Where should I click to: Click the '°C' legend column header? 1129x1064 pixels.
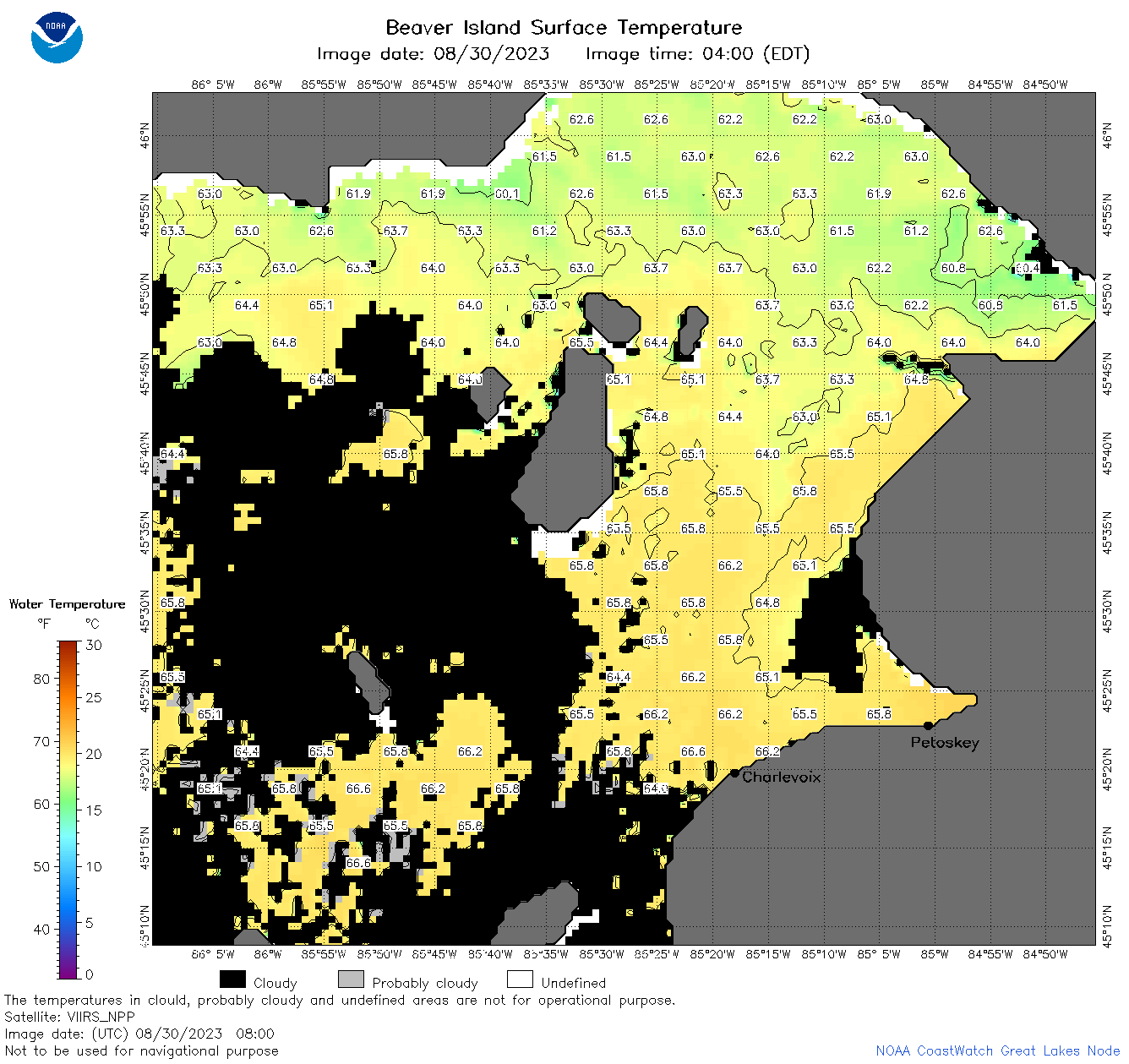tap(92, 624)
